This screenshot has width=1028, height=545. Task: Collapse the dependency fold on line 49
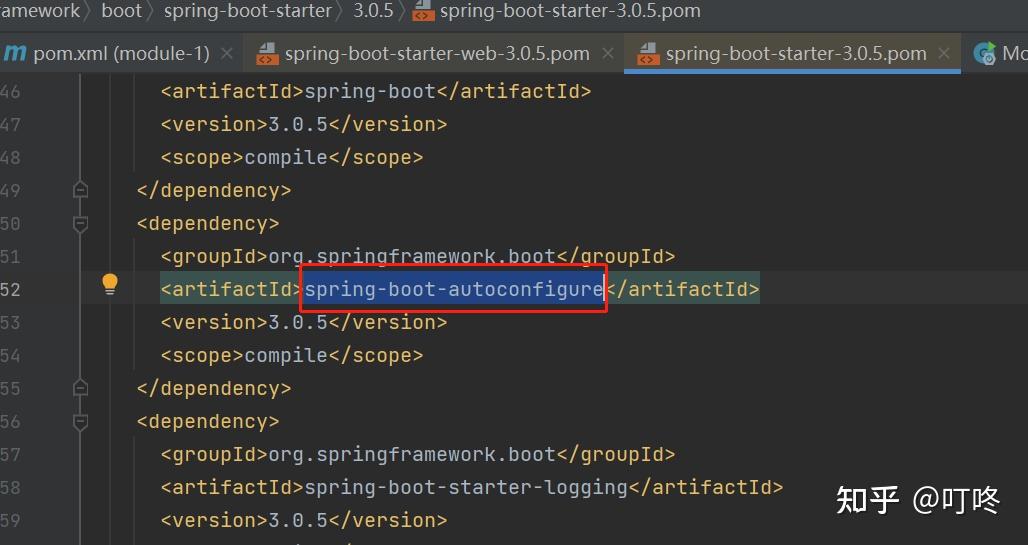pos(81,190)
